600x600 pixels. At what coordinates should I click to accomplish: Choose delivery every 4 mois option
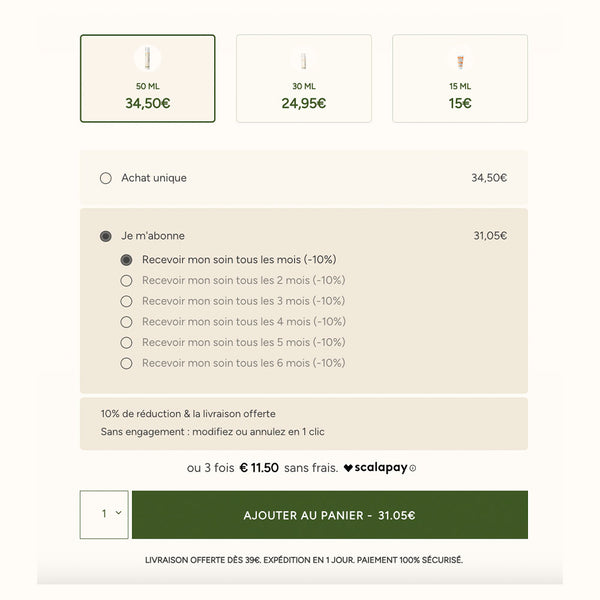click(126, 322)
